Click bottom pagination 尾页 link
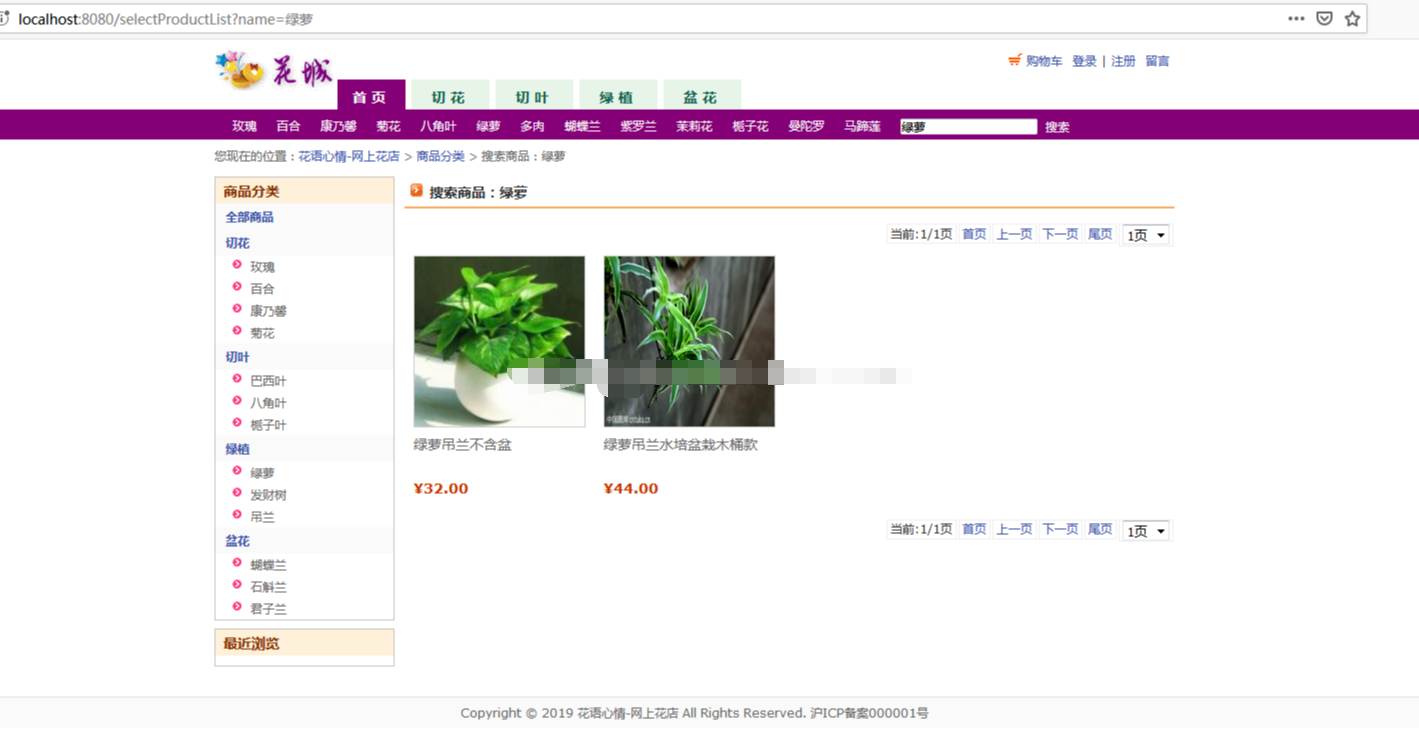The width and height of the screenshot is (1419, 742). click(x=1100, y=529)
